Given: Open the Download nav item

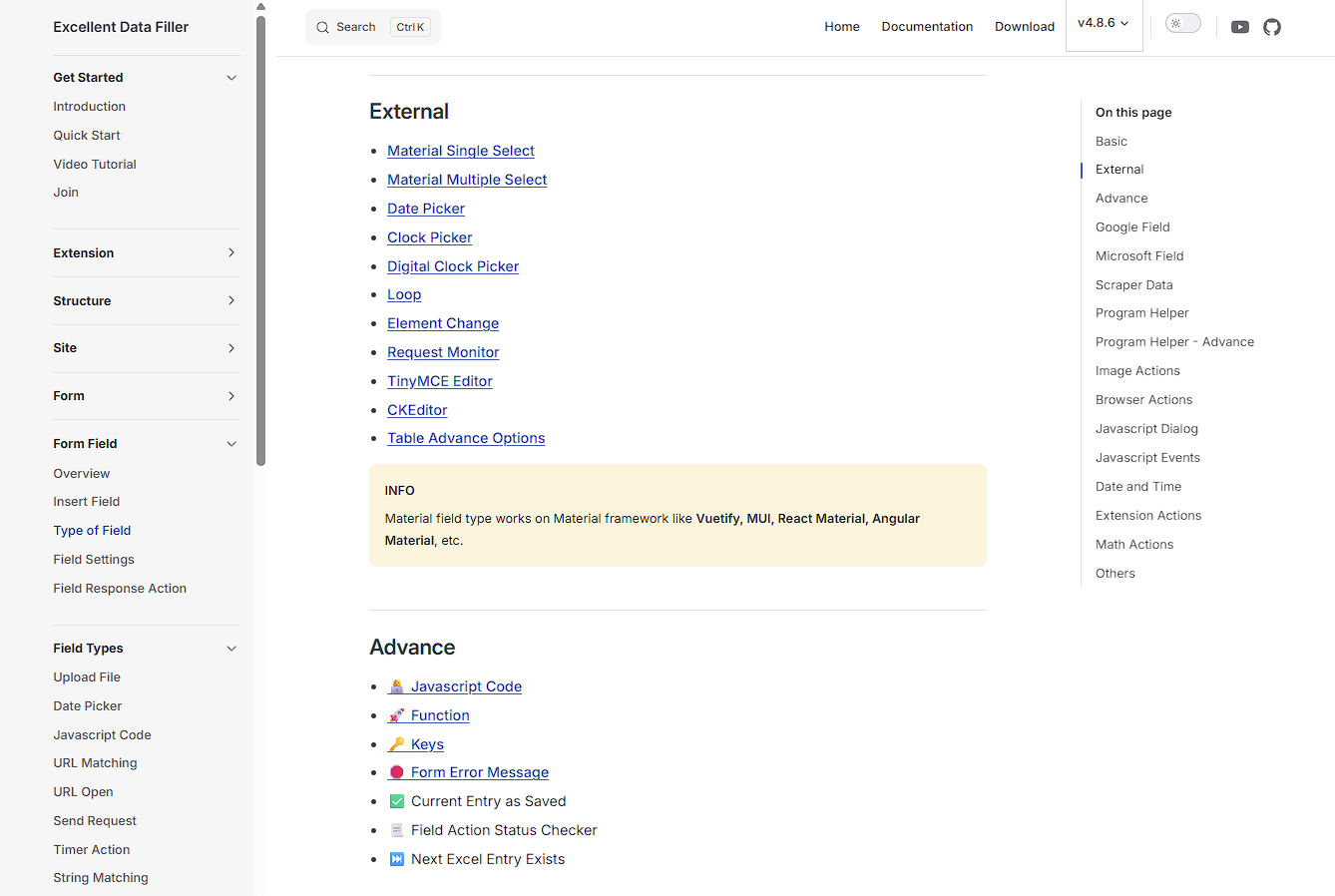Looking at the screenshot, I should [1024, 27].
